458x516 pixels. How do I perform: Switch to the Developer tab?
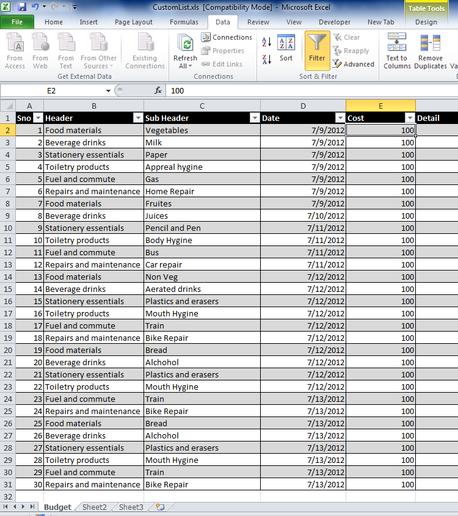(x=334, y=22)
